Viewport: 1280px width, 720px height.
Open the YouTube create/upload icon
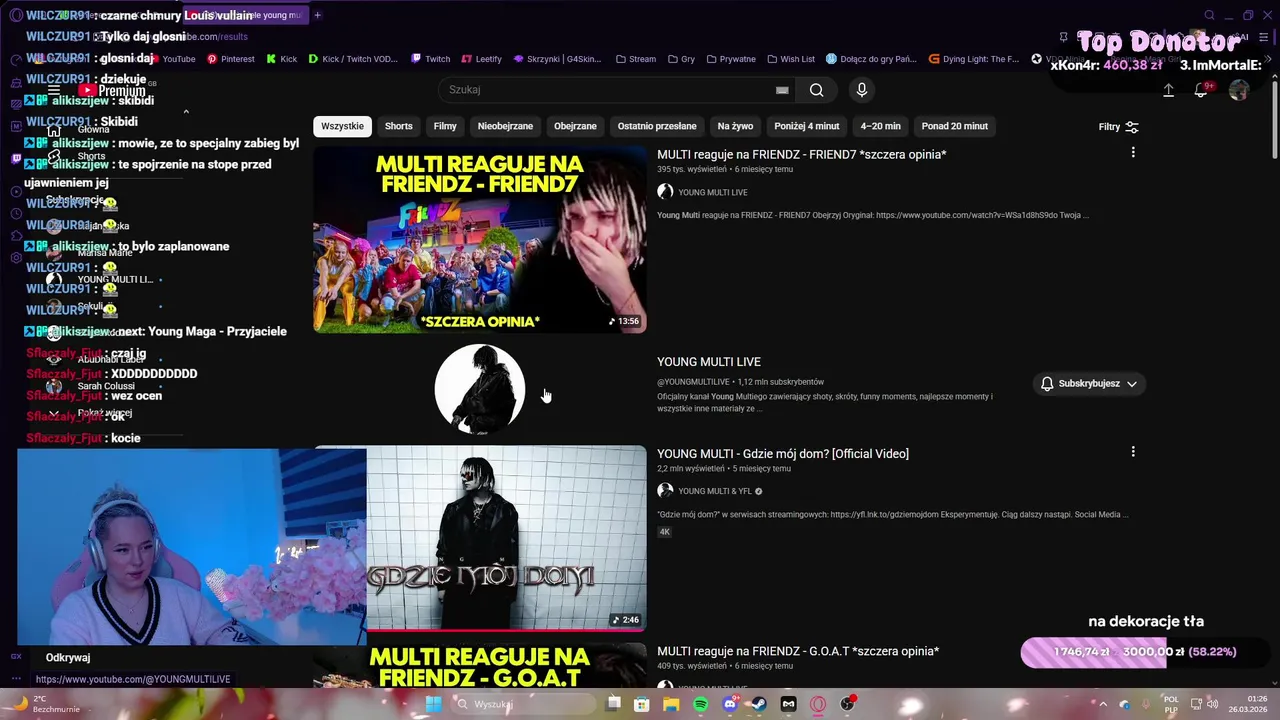coord(1168,90)
